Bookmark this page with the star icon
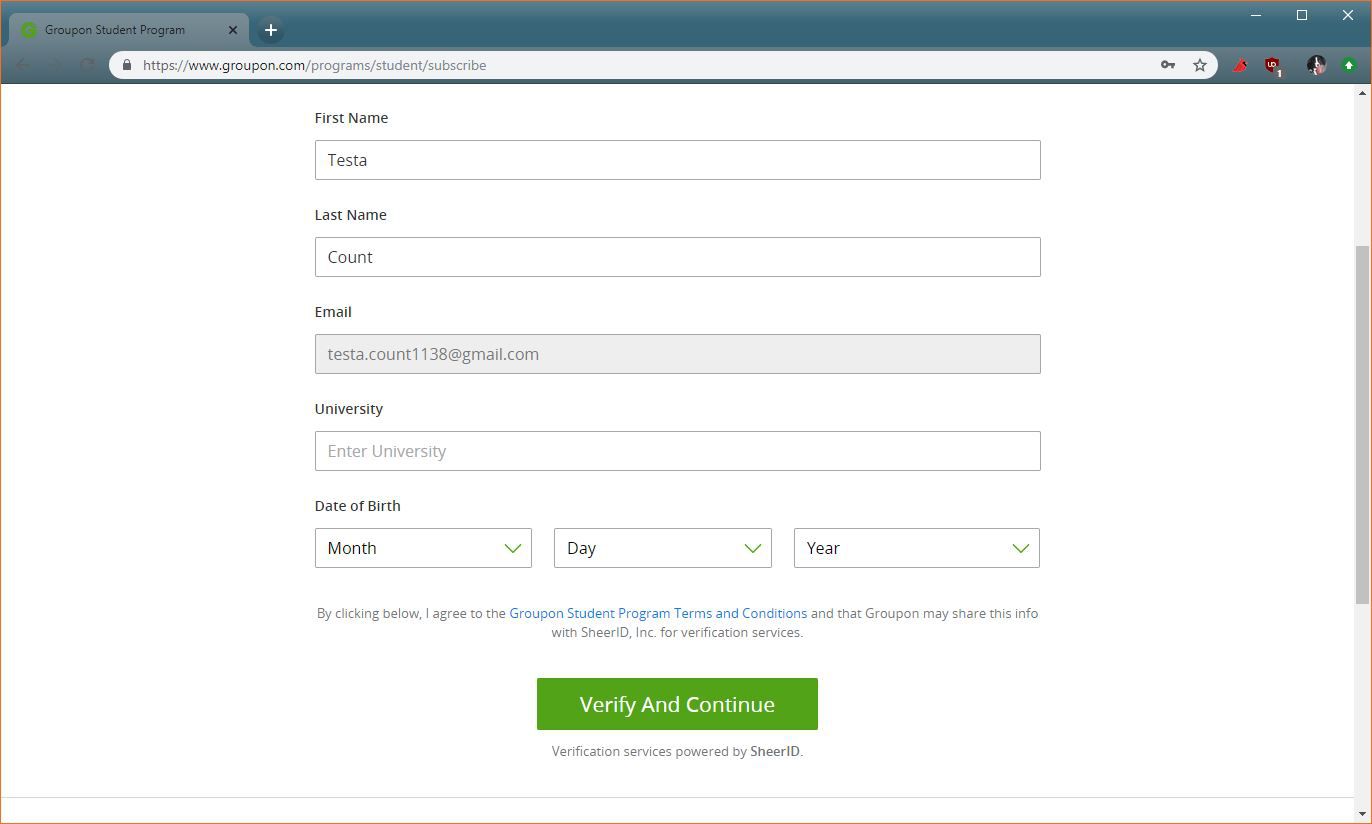This screenshot has width=1372, height=824. pos(1200,65)
